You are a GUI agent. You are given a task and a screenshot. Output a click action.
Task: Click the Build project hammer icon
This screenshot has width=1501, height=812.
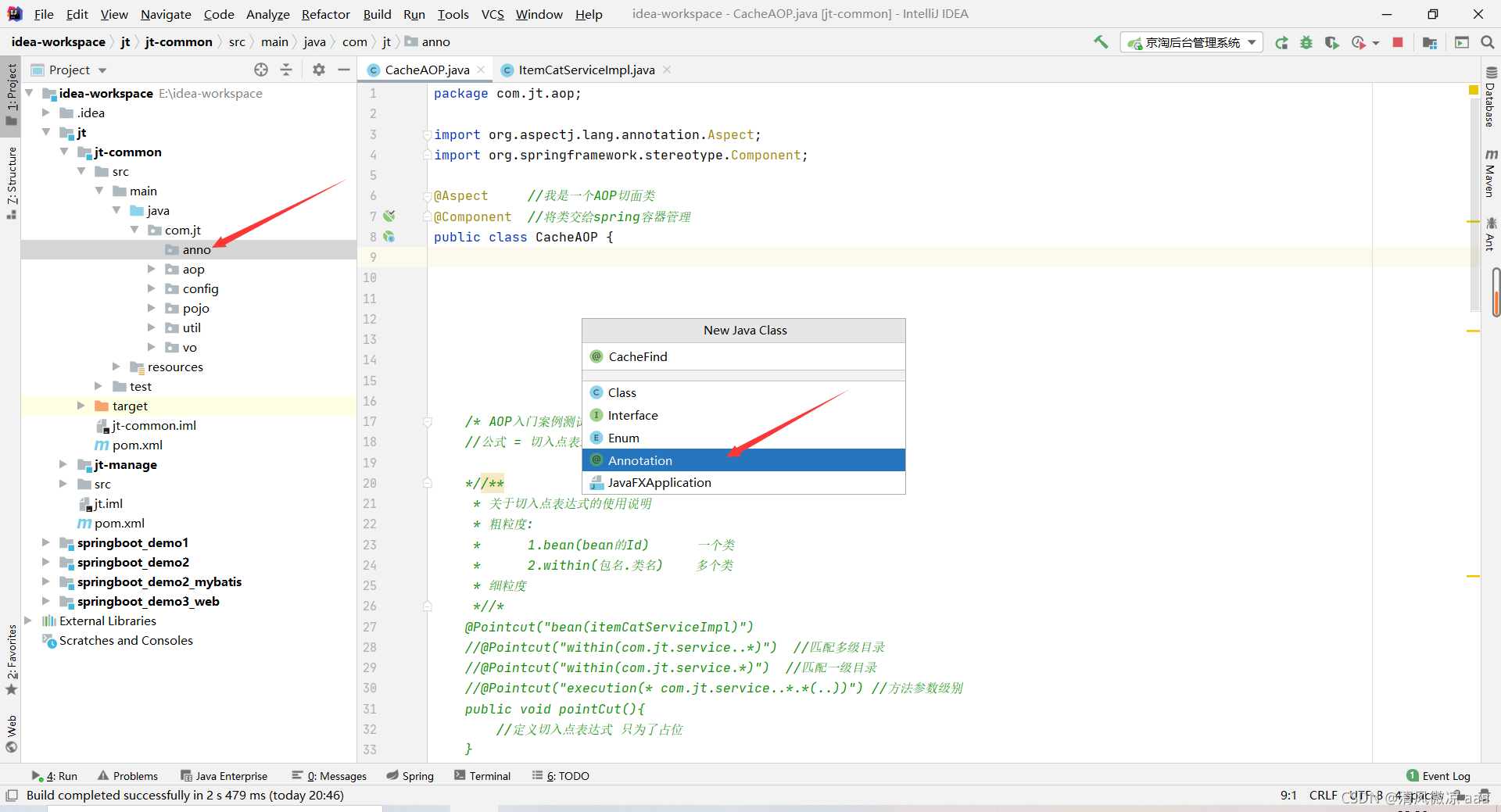(1101, 42)
